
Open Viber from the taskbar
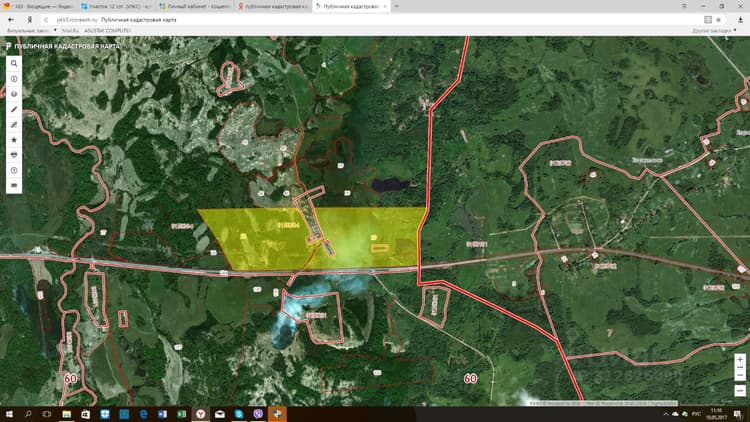pos(258,414)
